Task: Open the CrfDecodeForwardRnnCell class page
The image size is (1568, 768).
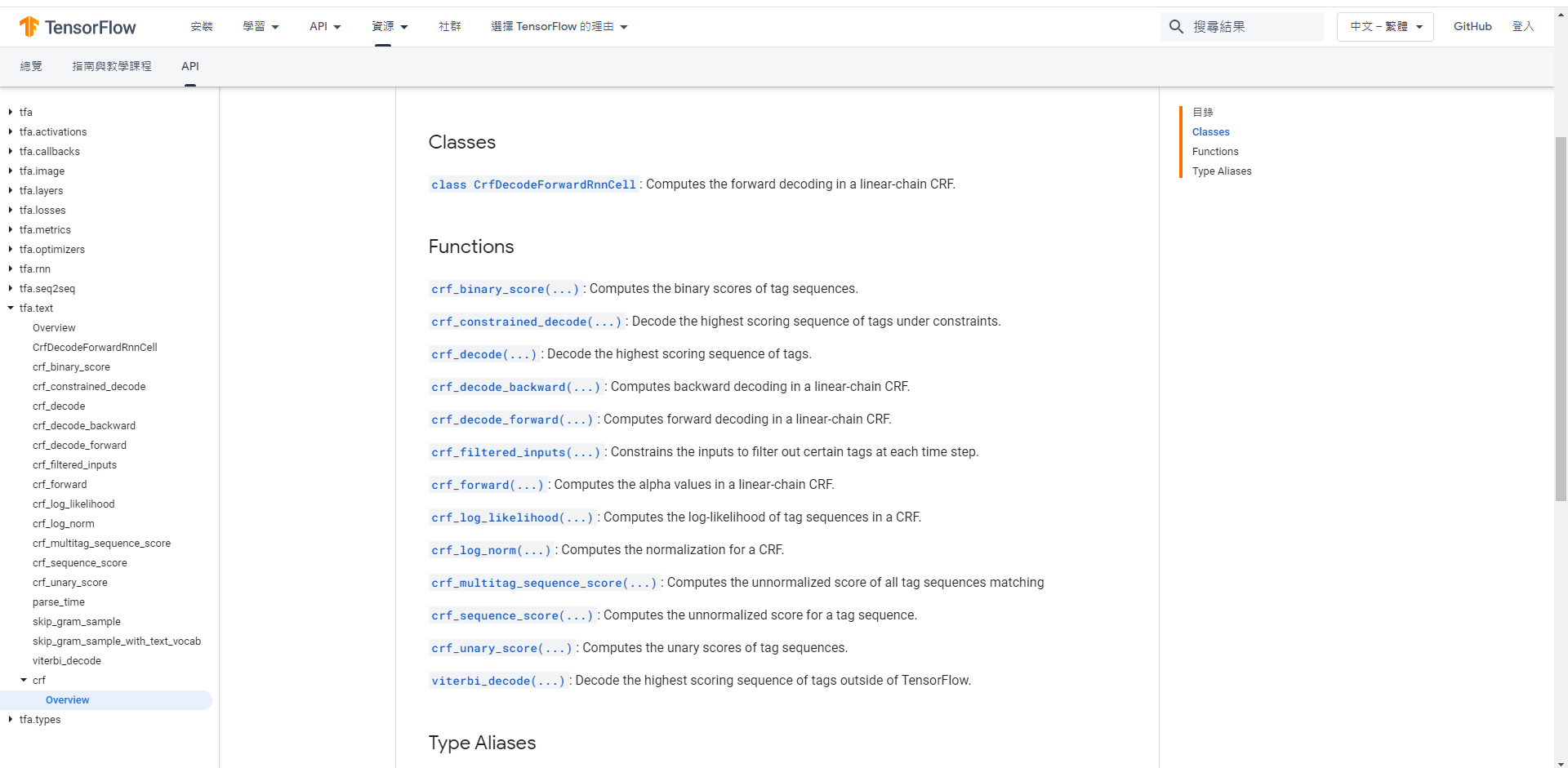Action: (x=555, y=184)
